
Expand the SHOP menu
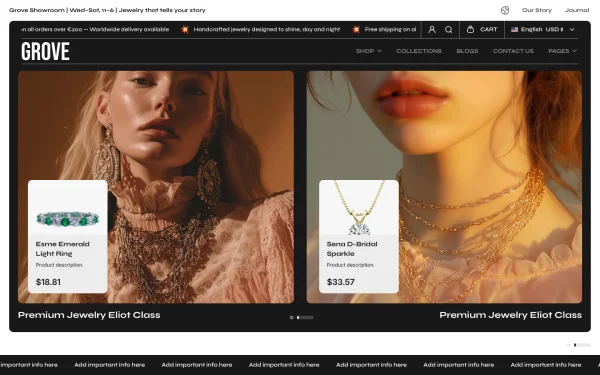(368, 51)
